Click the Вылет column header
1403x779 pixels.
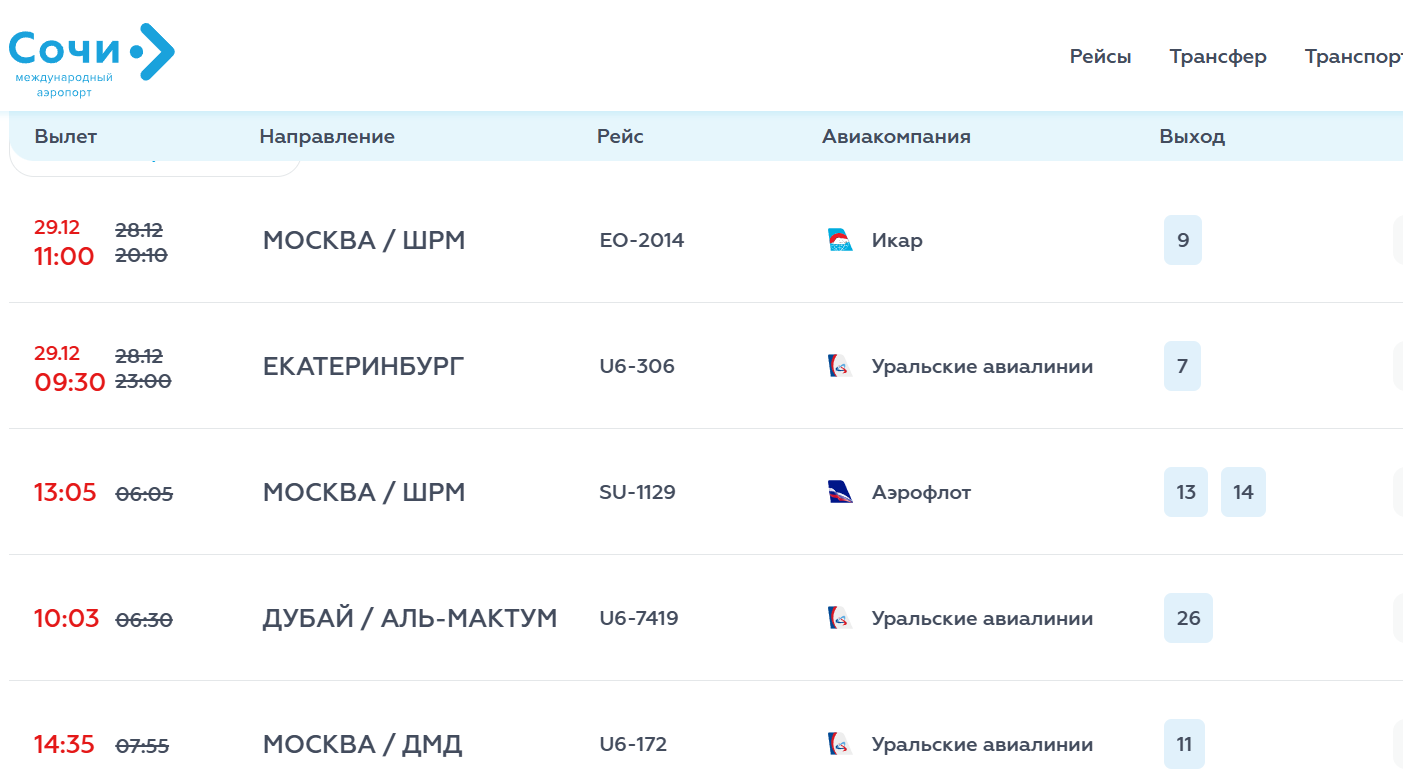tap(66, 137)
